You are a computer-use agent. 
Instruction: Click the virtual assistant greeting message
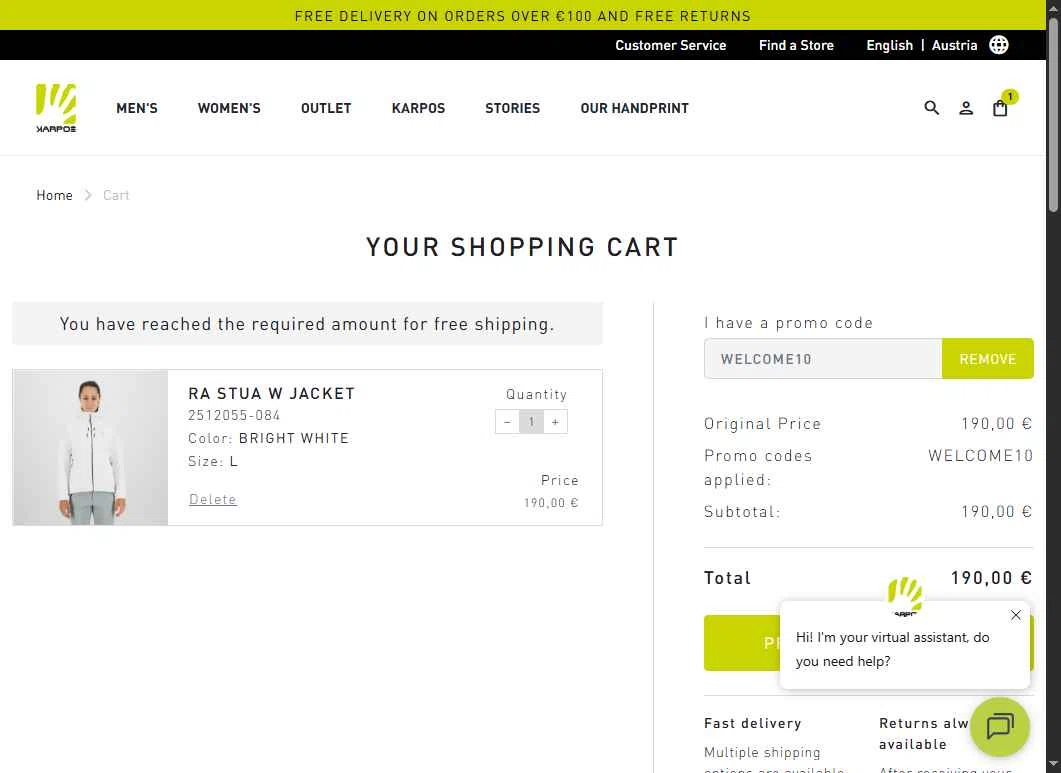[892, 649]
